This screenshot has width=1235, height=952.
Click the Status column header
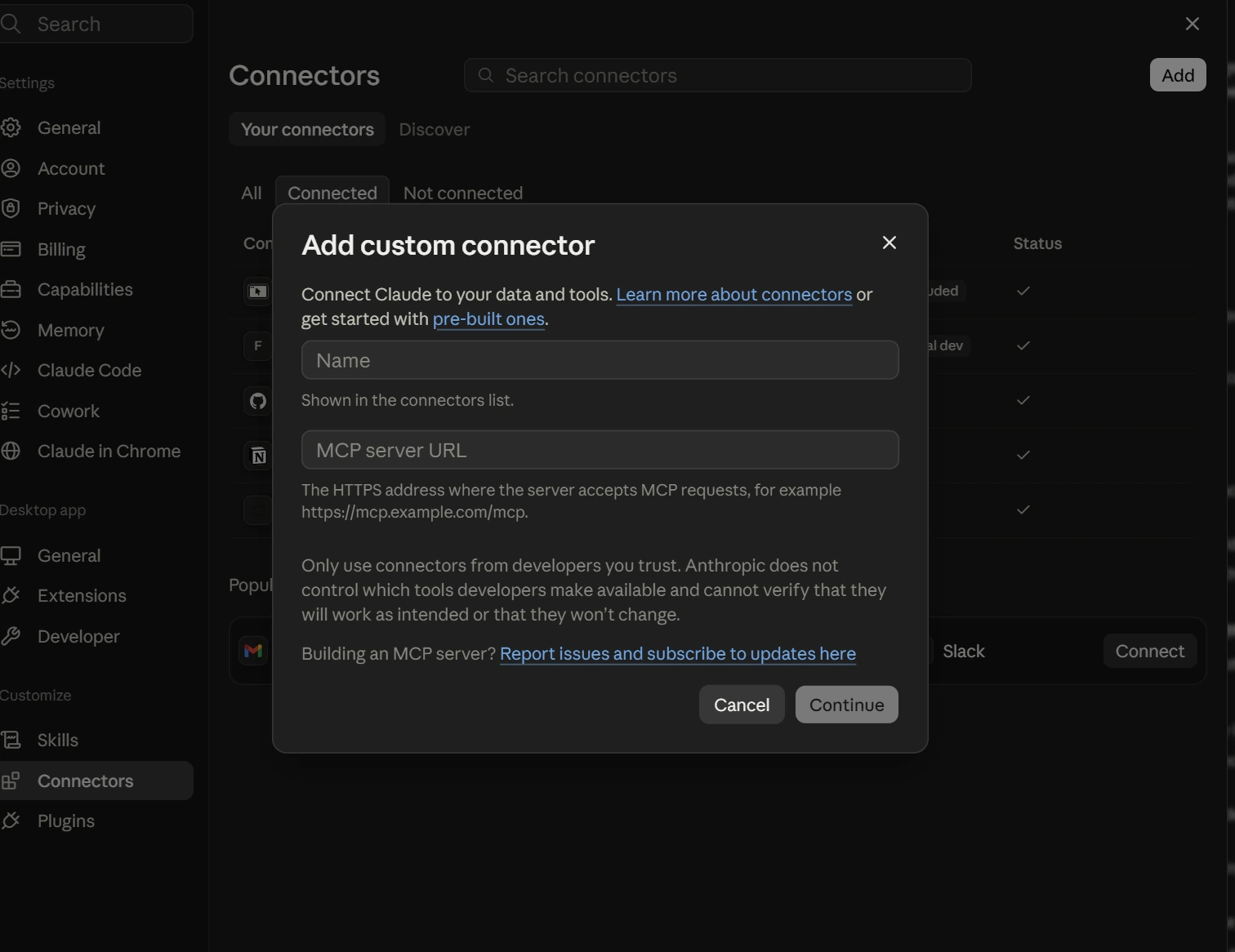(x=1037, y=243)
